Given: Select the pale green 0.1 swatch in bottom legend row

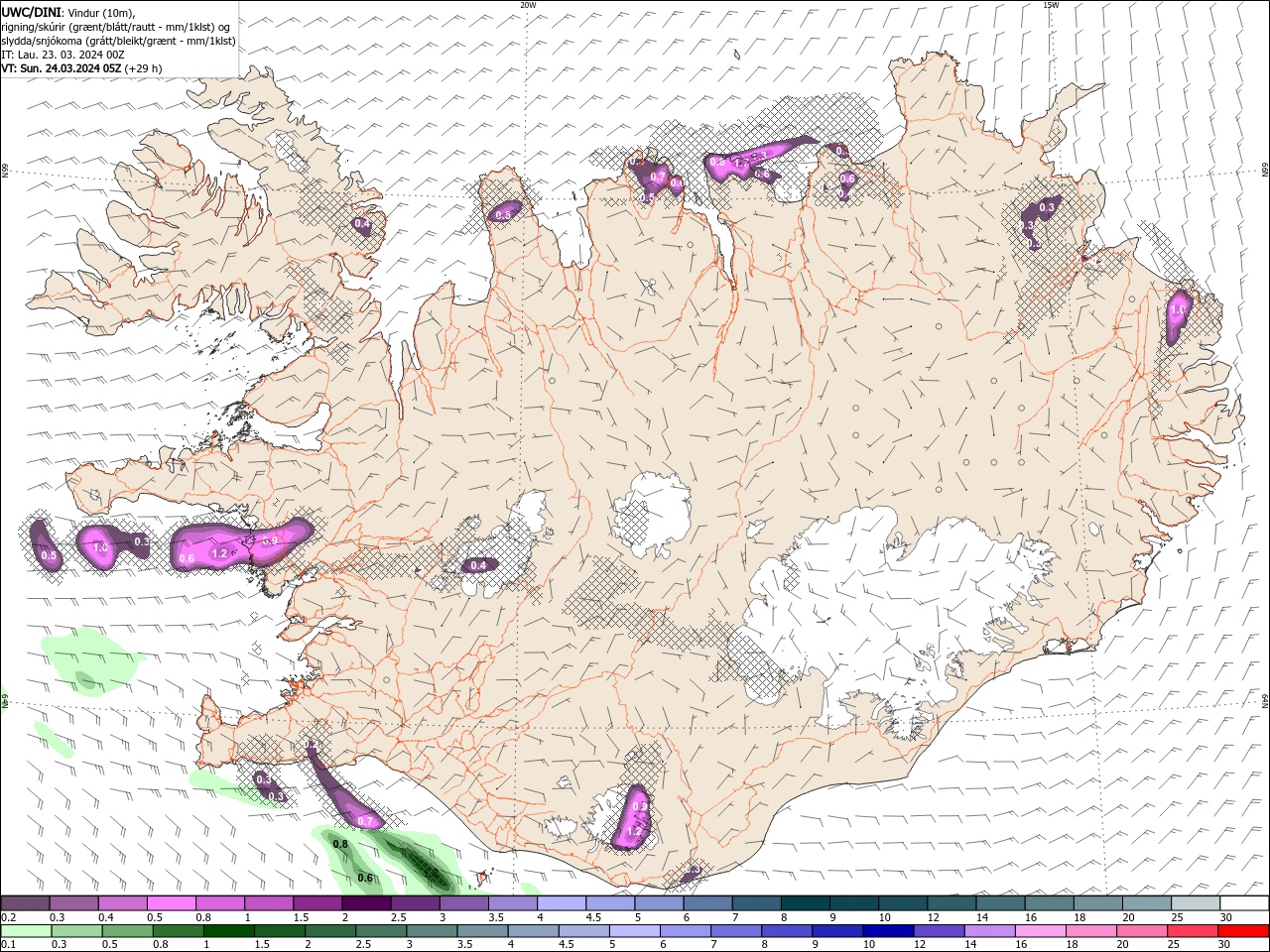Looking at the screenshot, I should pyautogui.click(x=26, y=931).
